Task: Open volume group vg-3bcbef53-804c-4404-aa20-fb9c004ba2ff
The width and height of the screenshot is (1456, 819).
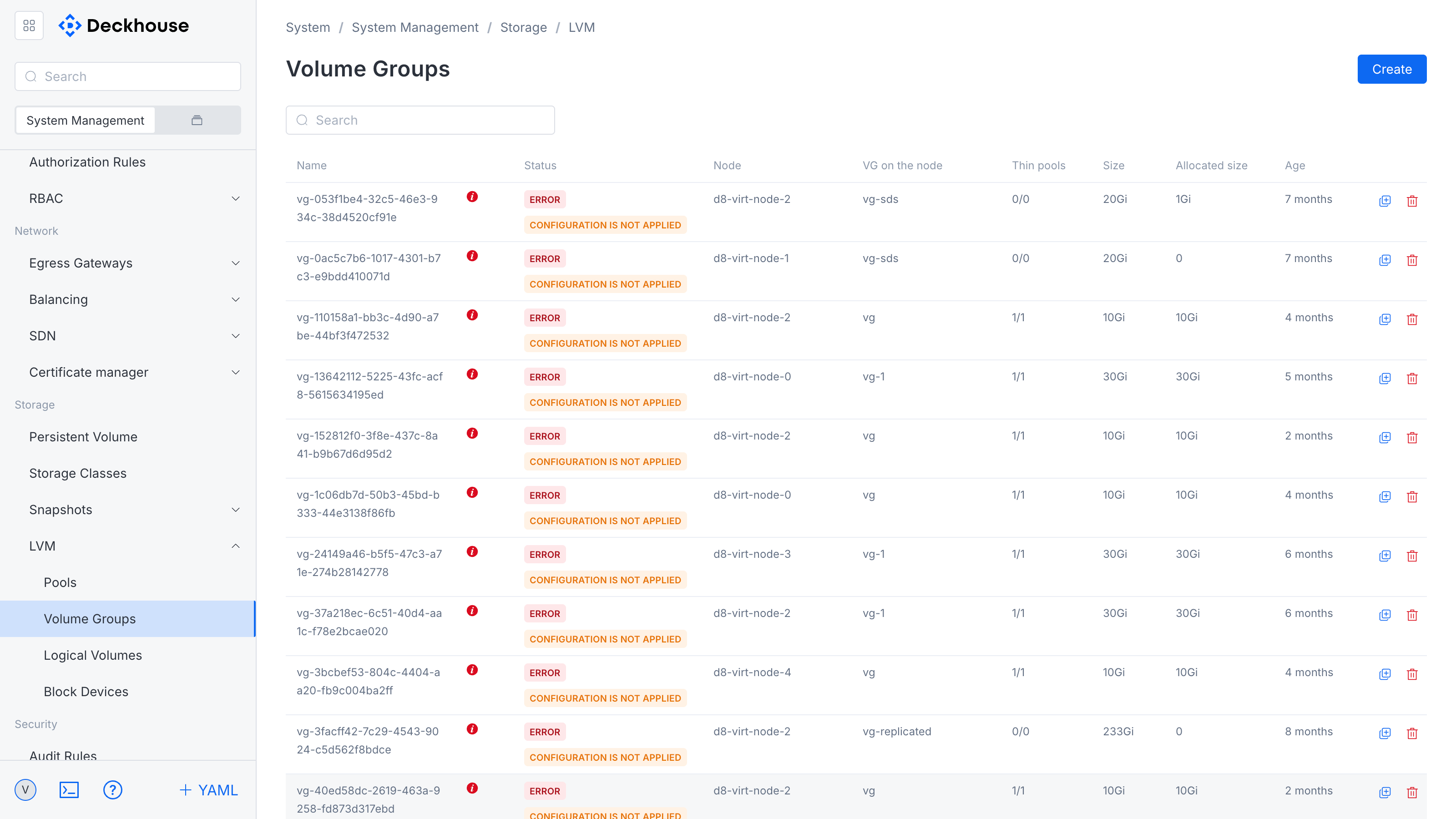Action: tap(369, 681)
